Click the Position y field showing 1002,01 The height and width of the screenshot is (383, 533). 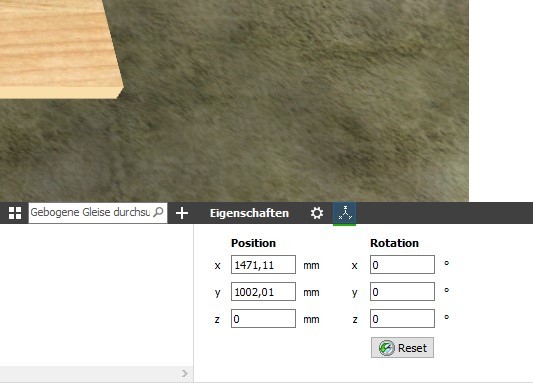tap(263, 292)
